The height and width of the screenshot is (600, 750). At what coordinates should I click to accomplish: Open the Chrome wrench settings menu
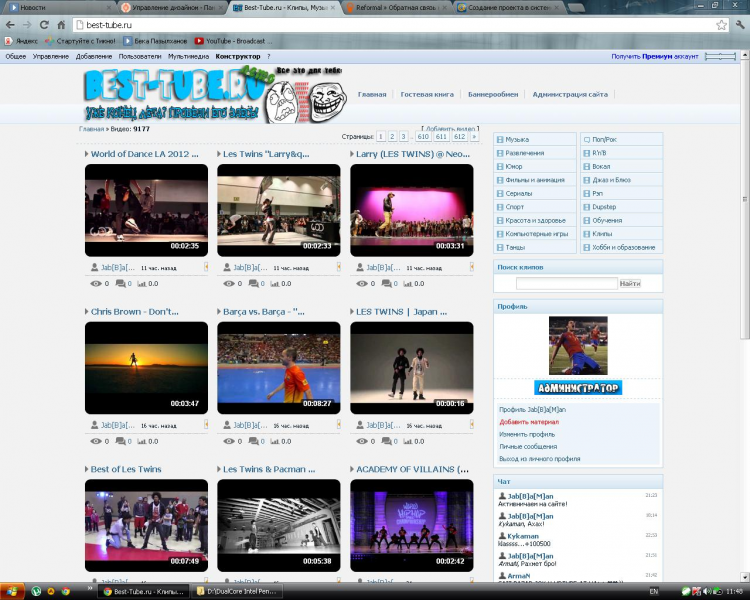738,24
